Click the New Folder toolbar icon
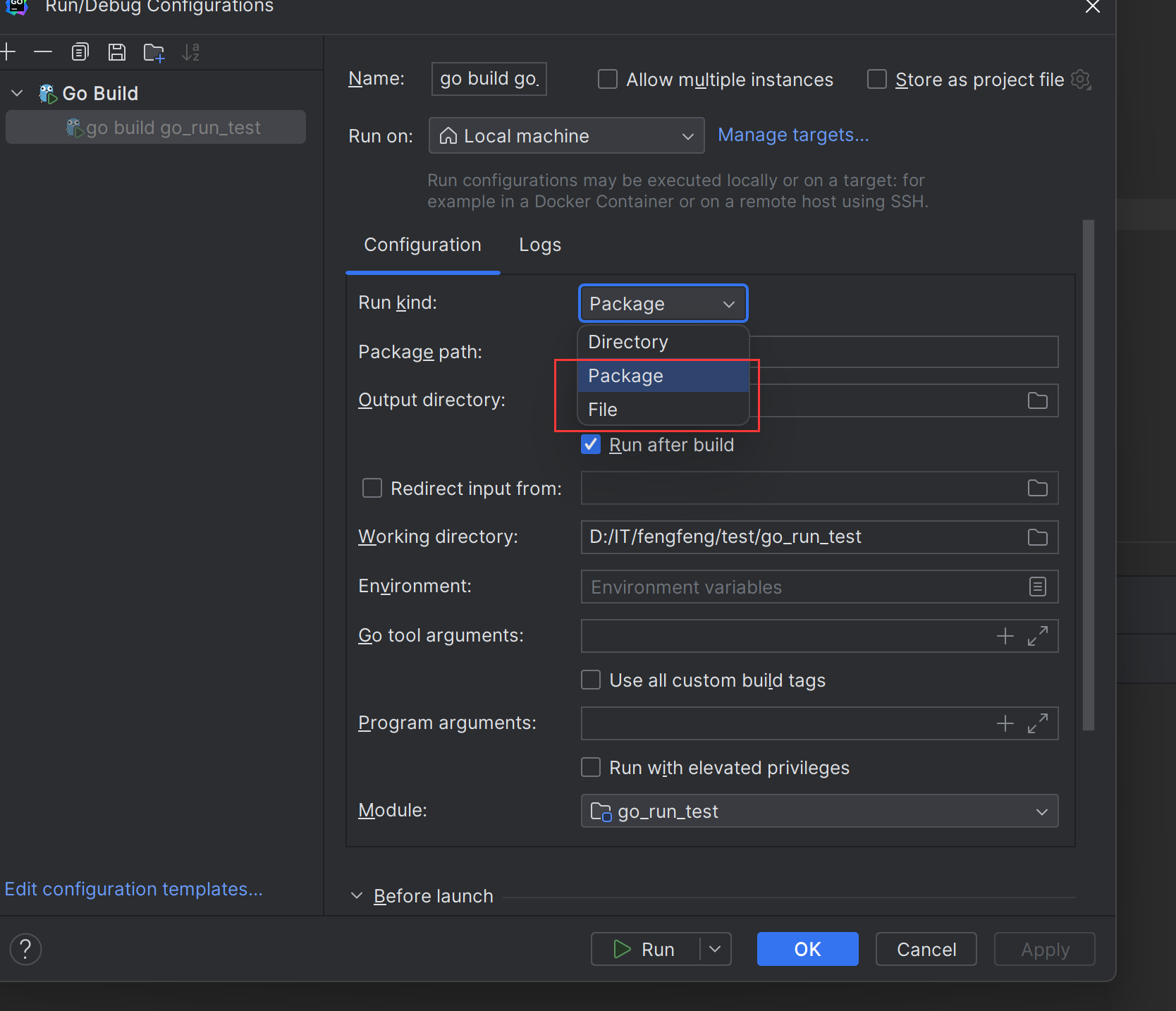1176x1011 pixels. coord(154,53)
